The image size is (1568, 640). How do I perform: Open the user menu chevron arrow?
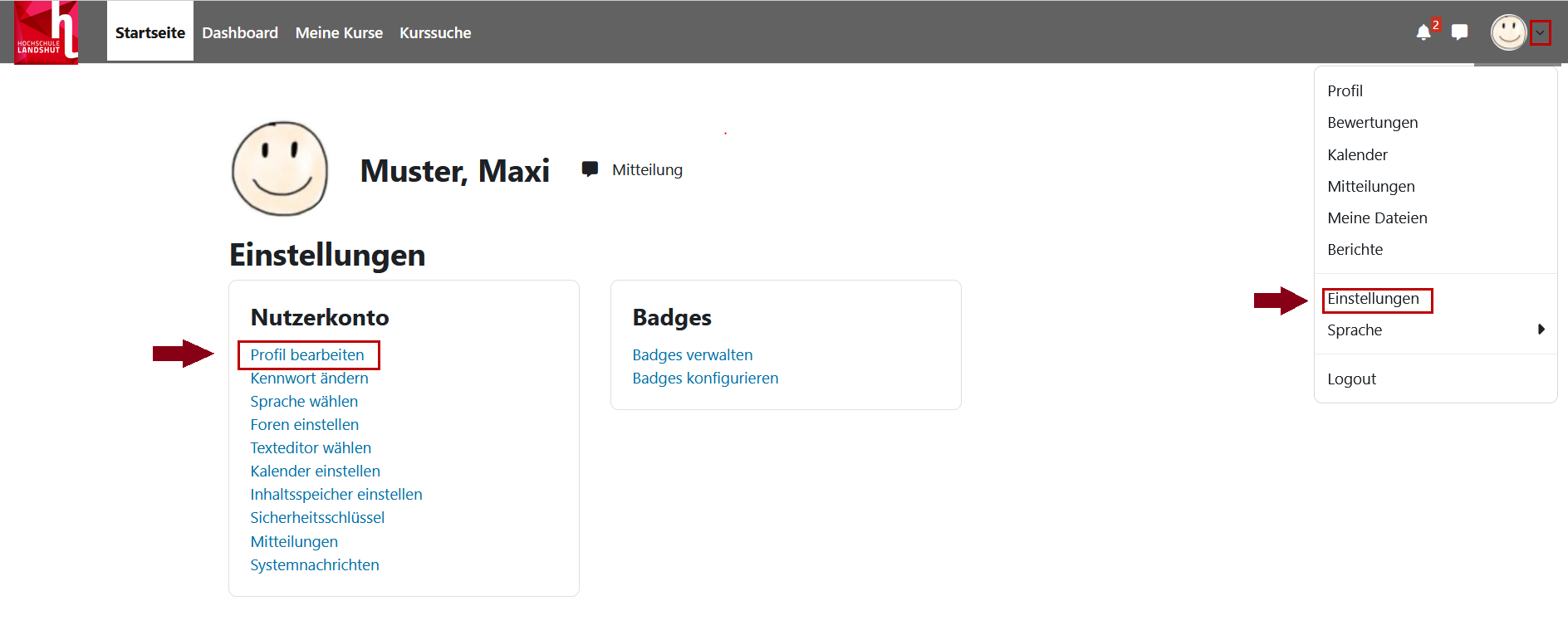tap(1541, 32)
